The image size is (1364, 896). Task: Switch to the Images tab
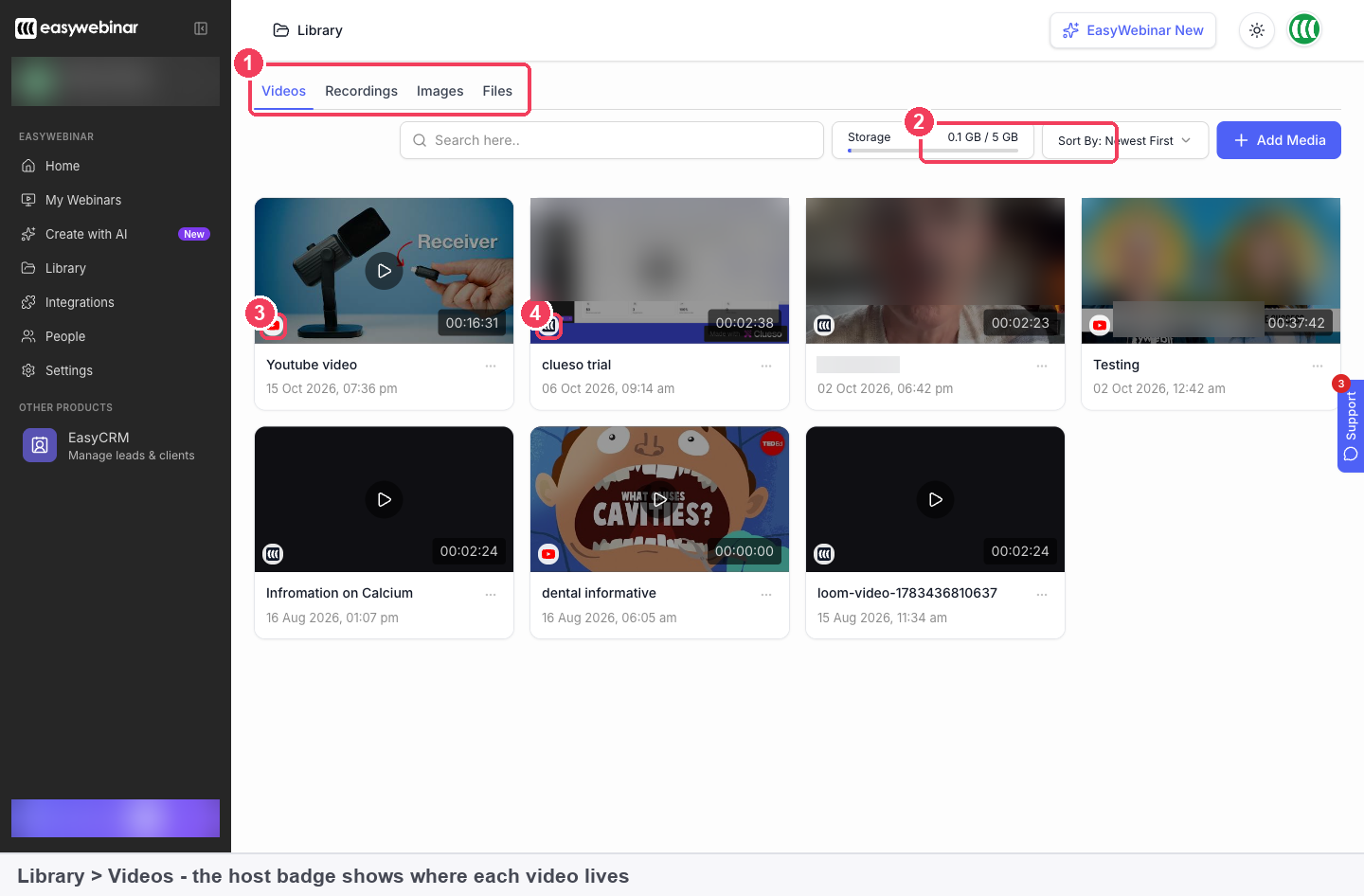coord(440,91)
